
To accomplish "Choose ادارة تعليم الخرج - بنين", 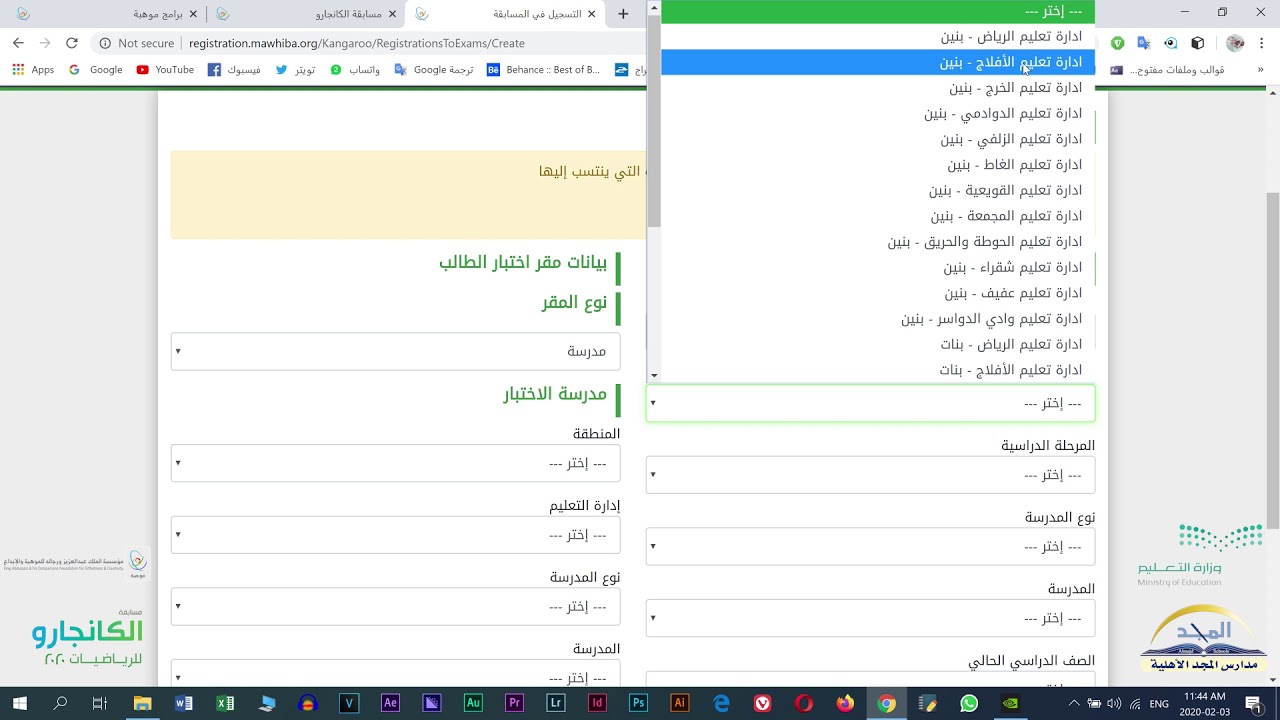I will pos(878,88).
